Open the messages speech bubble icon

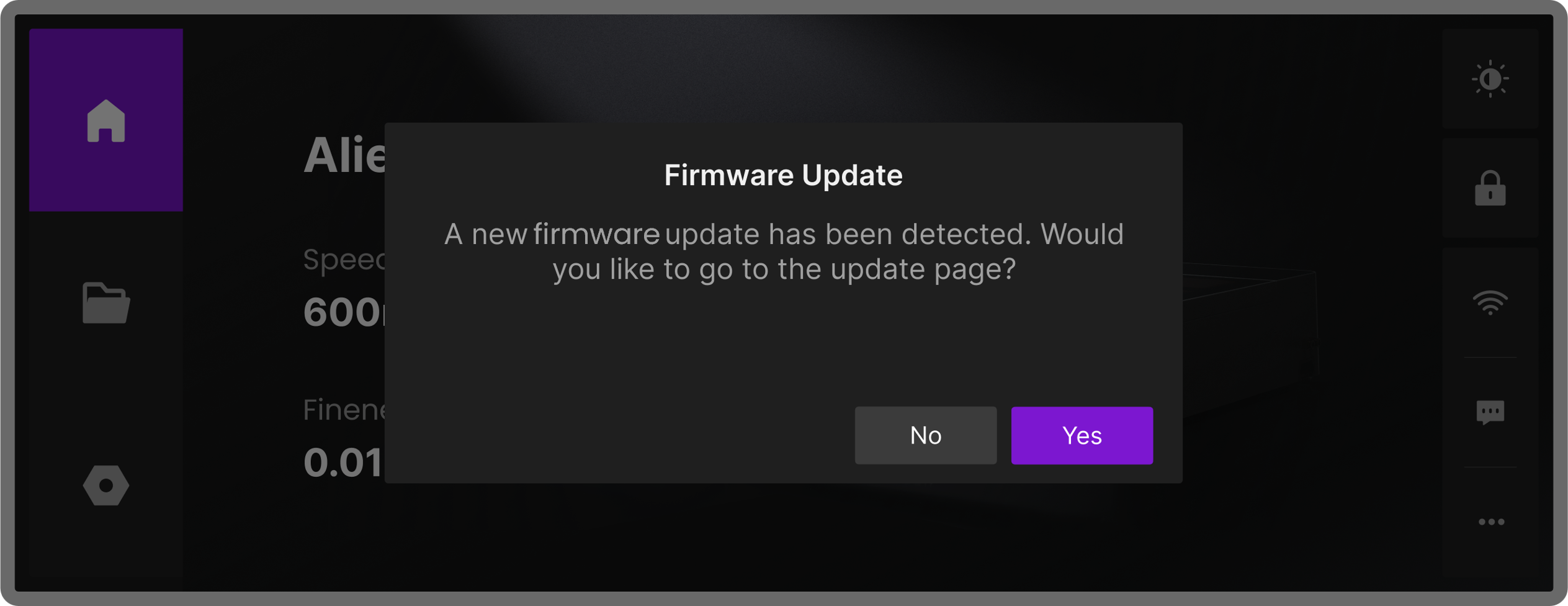1490,412
